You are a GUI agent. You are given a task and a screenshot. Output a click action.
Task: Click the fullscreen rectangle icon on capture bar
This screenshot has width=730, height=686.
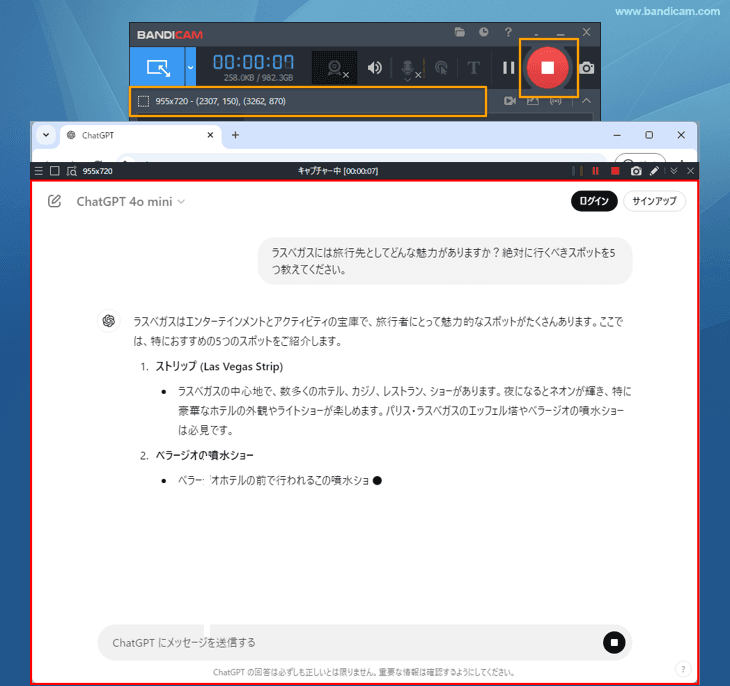point(54,171)
